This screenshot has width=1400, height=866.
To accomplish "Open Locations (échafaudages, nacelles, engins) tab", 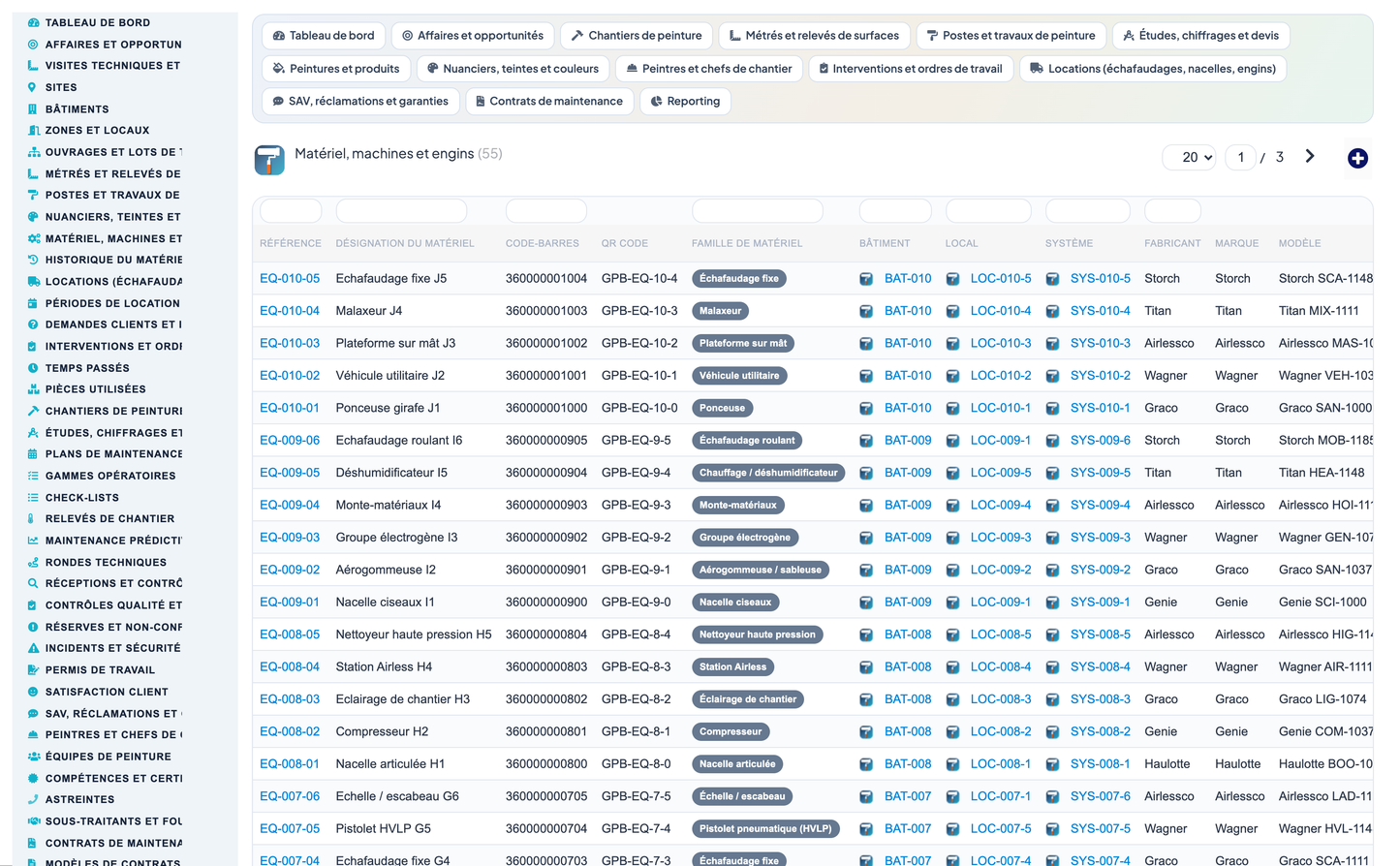I will coord(1153,69).
